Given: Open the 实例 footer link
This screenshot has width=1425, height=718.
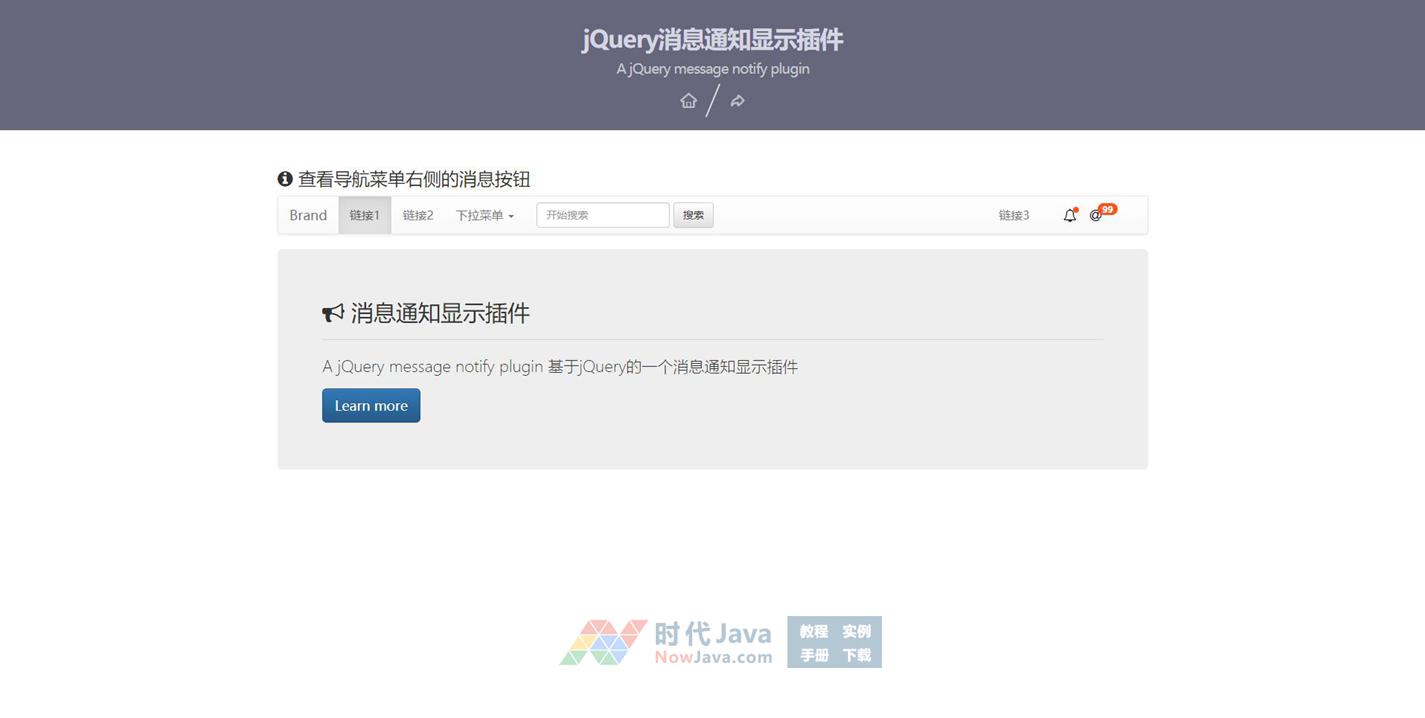Looking at the screenshot, I should [856, 631].
